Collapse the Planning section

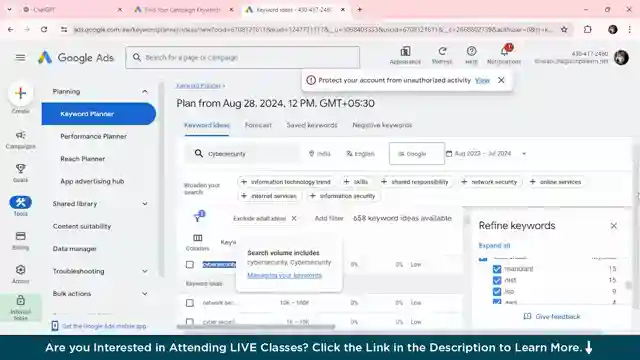[x=144, y=91]
